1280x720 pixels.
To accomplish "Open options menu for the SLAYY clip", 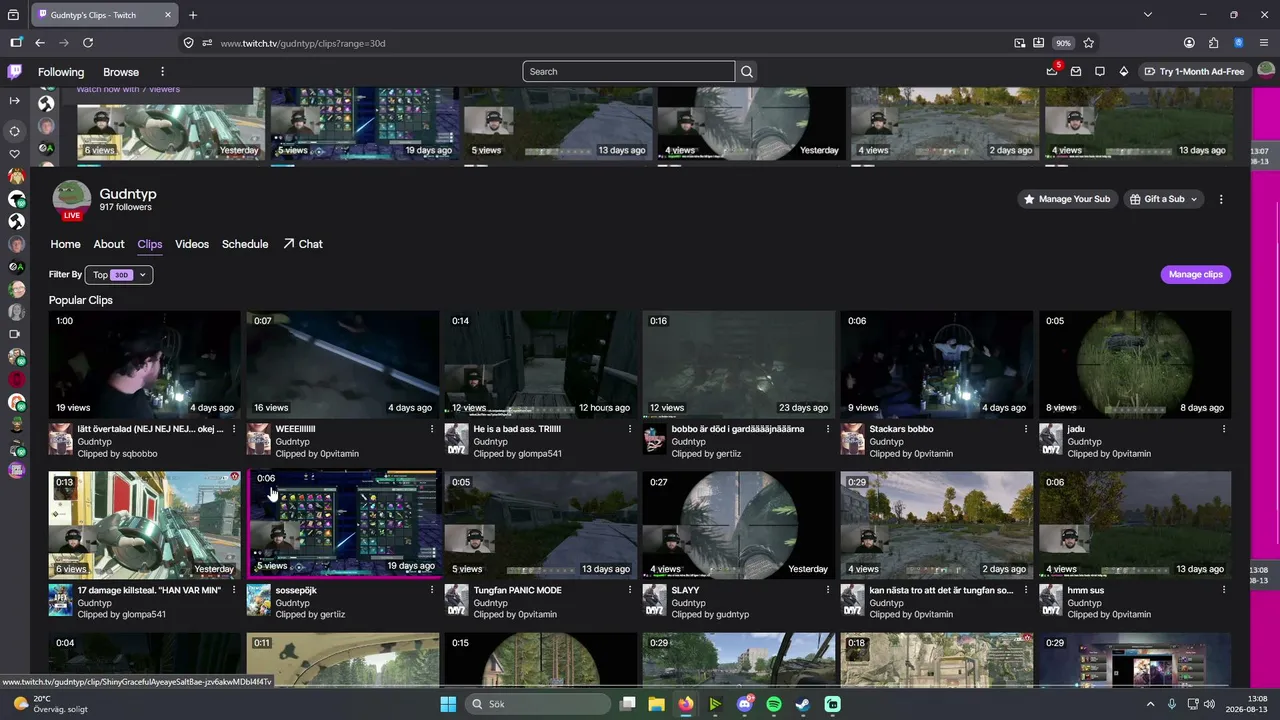I will pyautogui.click(x=828, y=590).
